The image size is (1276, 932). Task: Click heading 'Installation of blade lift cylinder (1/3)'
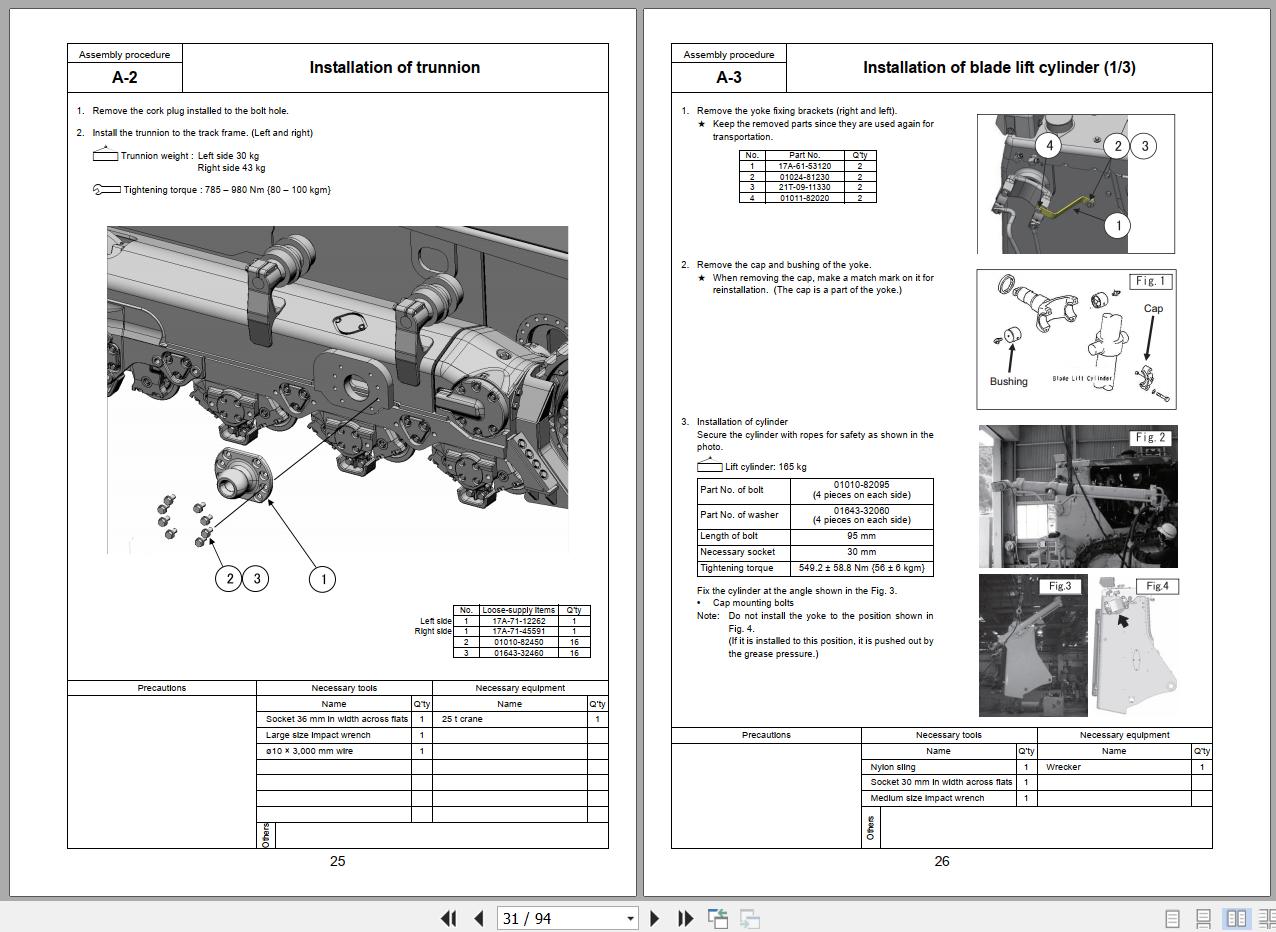(999, 68)
